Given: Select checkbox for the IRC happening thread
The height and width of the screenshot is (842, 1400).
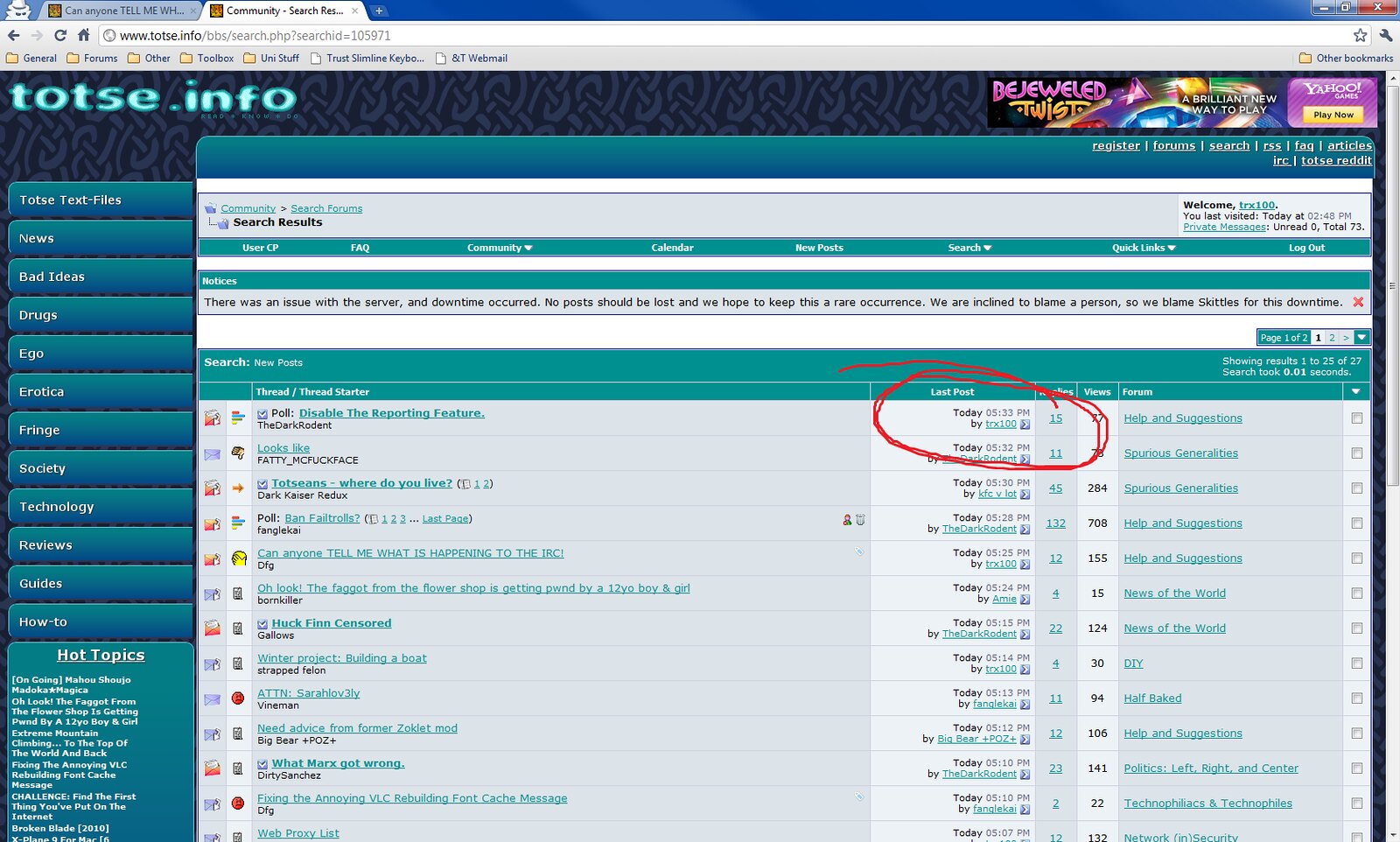Looking at the screenshot, I should (1357, 558).
